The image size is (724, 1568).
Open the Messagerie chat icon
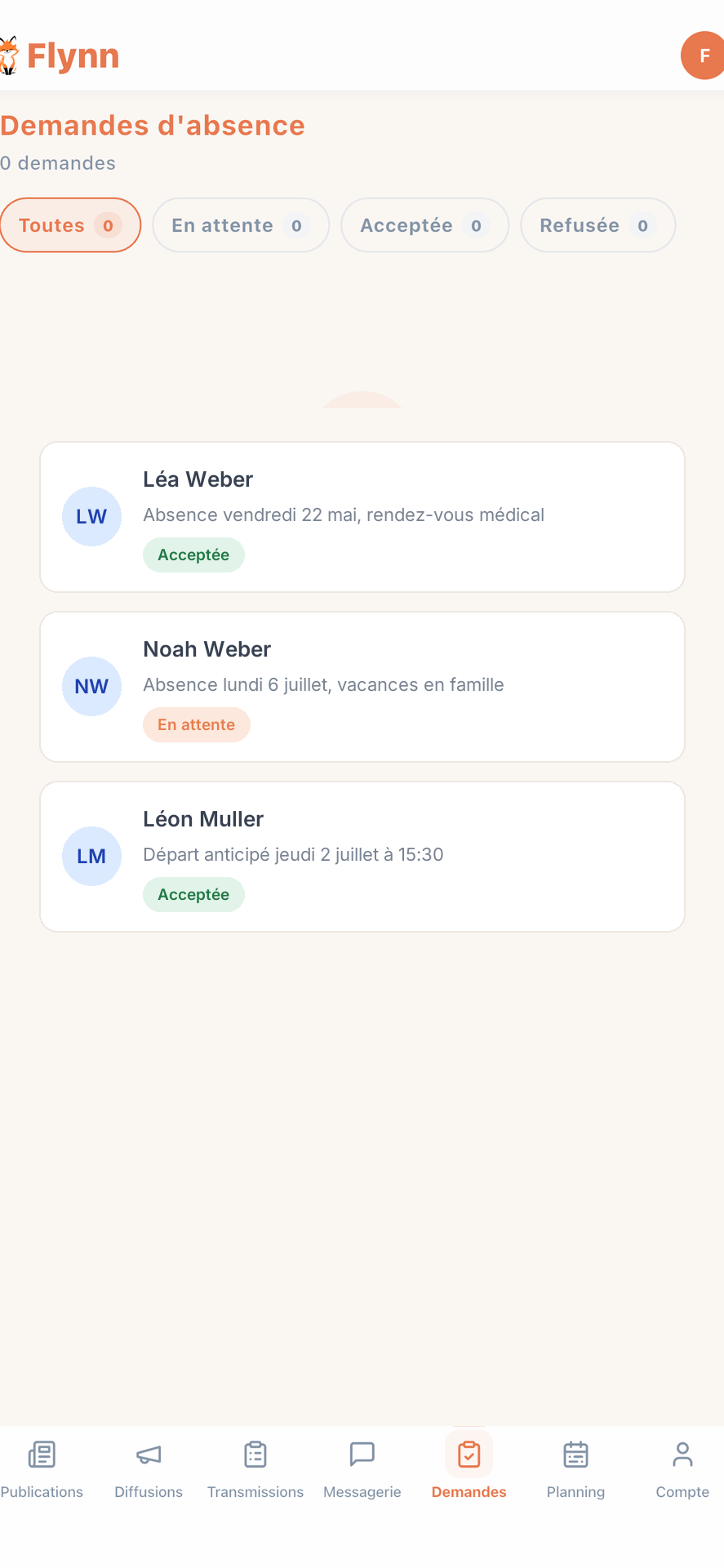click(x=362, y=1454)
